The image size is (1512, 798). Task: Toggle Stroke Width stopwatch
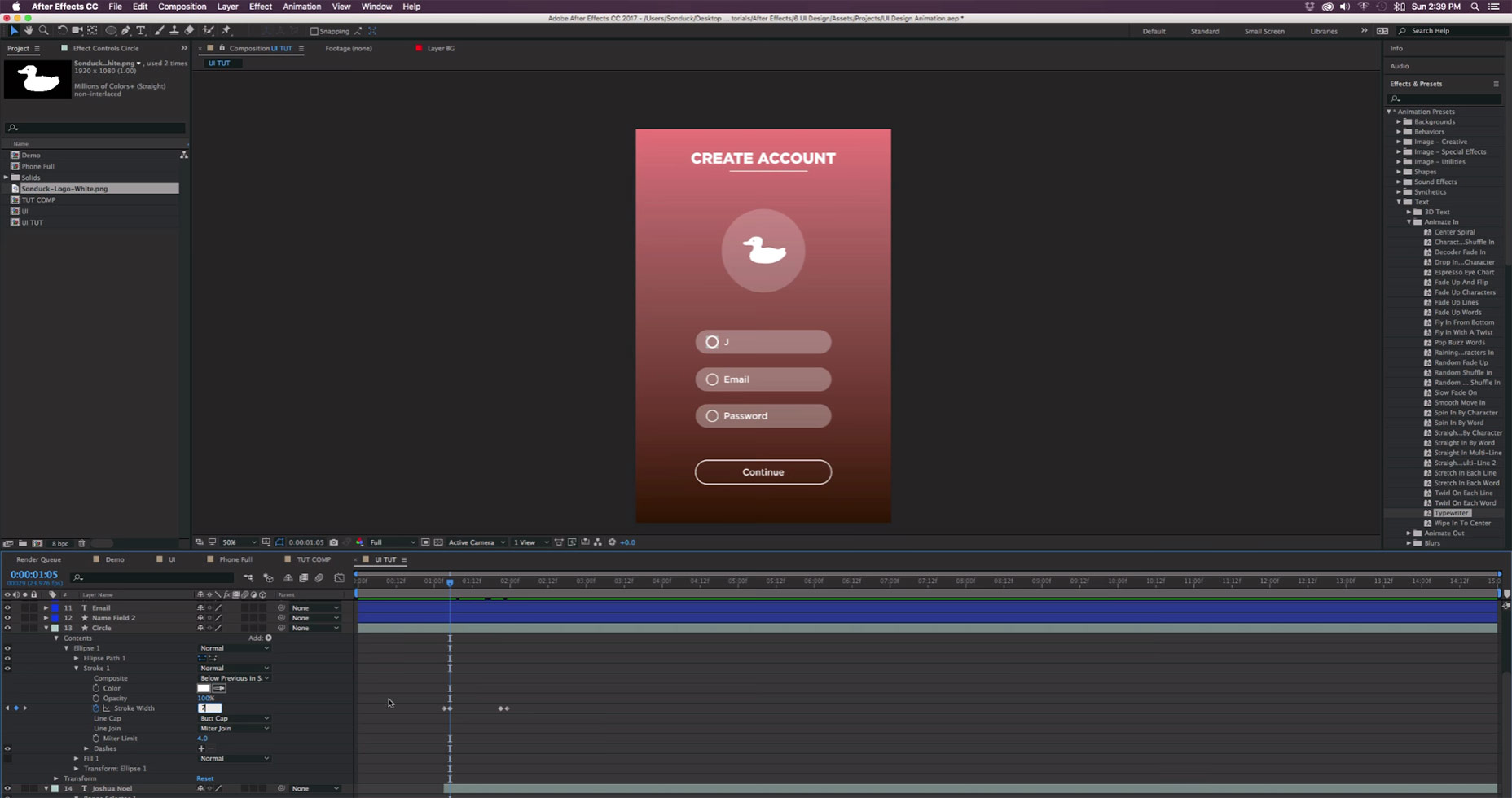coord(96,708)
